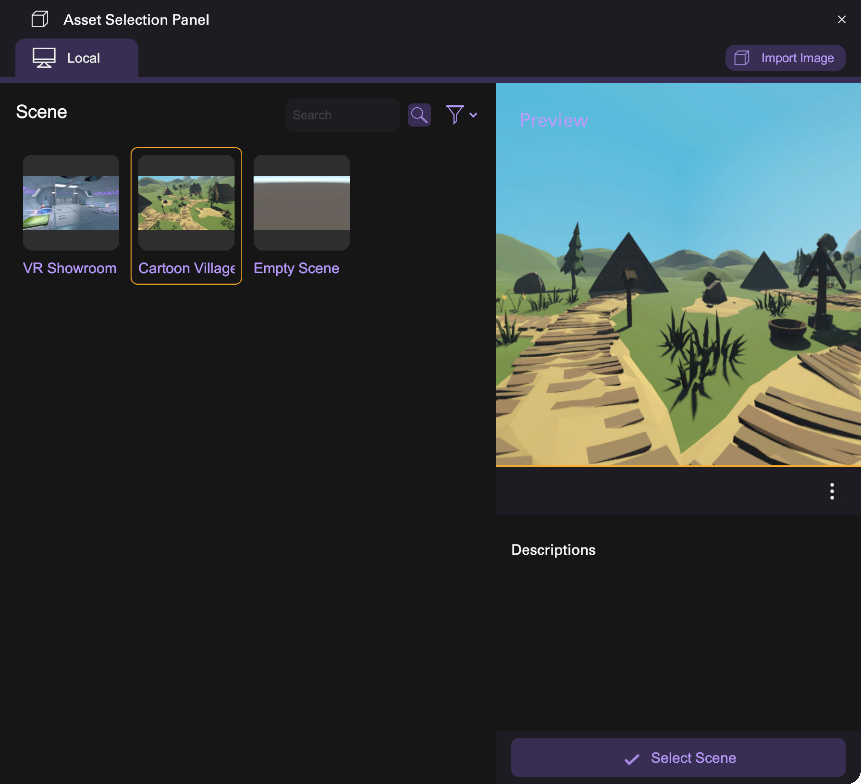861x784 pixels.
Task: Expand the filter dropdown chevron
Action: click(x=473, y=115)
